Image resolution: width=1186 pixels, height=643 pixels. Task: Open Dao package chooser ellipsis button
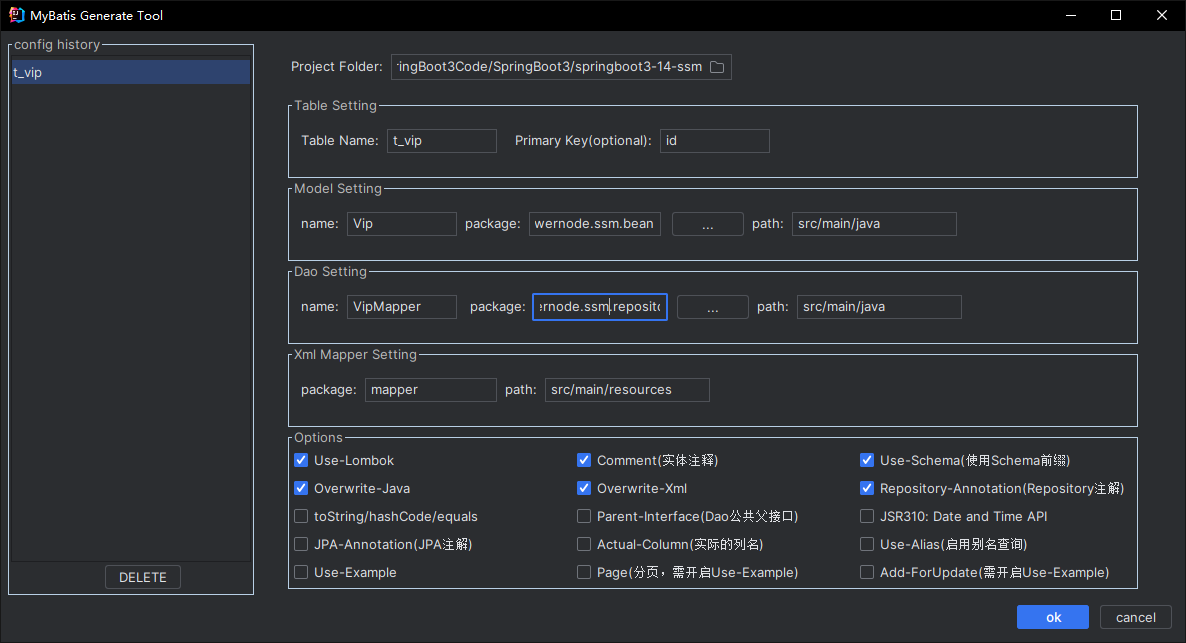click(712, 307)
